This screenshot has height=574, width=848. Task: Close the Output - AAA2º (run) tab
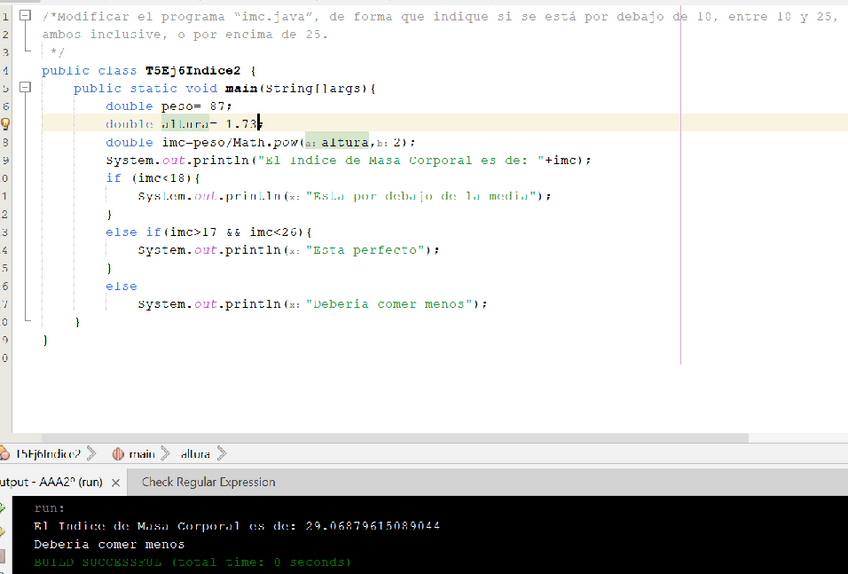click(x=116, y=483)
